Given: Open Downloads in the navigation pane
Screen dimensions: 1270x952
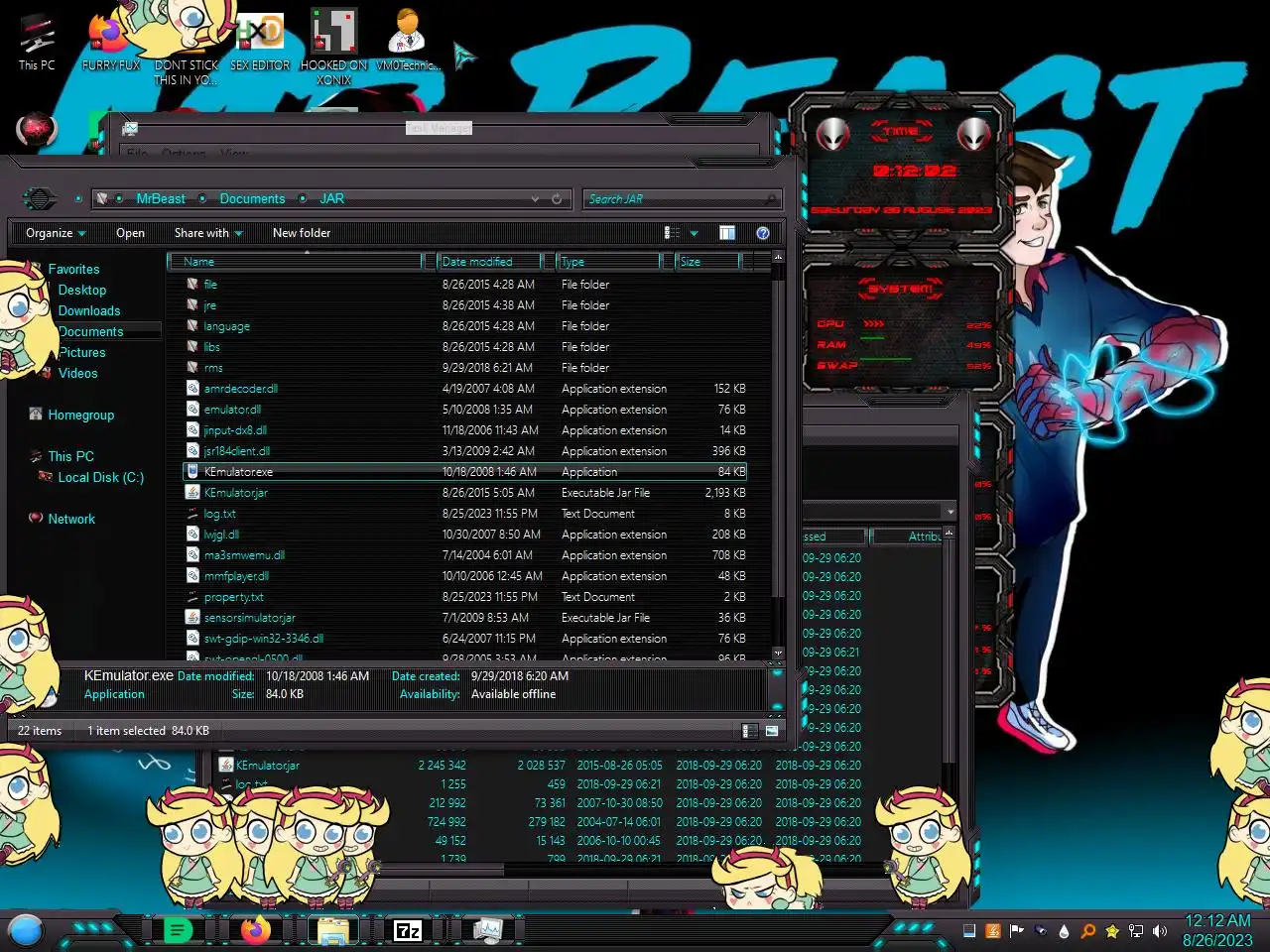Looking at the screenshot, I should click(89, 310).
